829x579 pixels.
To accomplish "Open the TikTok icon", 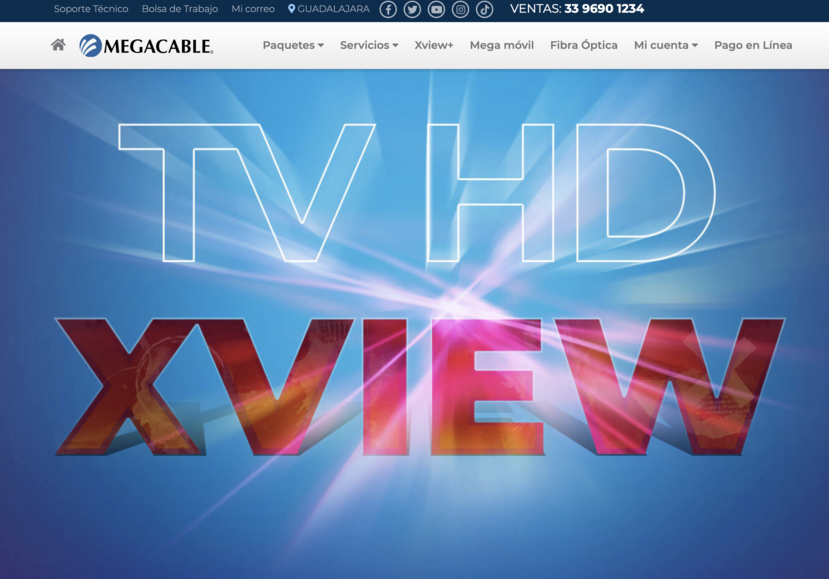I will pos(483,10).
